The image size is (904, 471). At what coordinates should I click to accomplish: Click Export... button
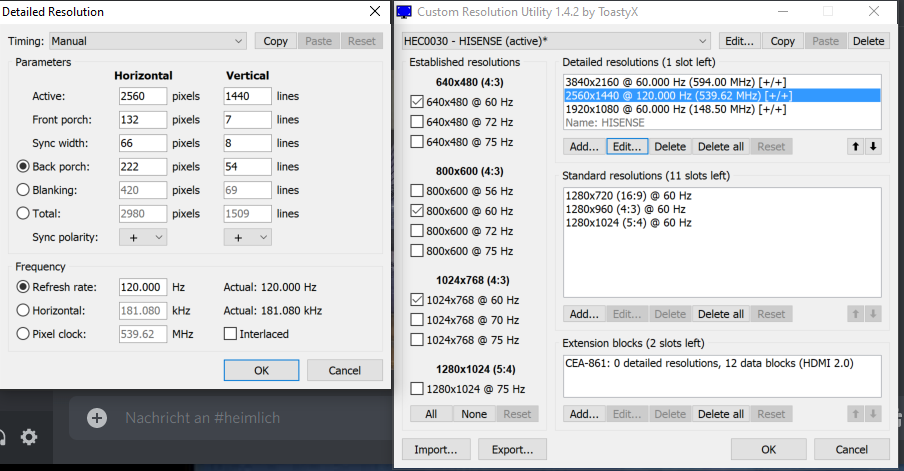coord(512,449)
